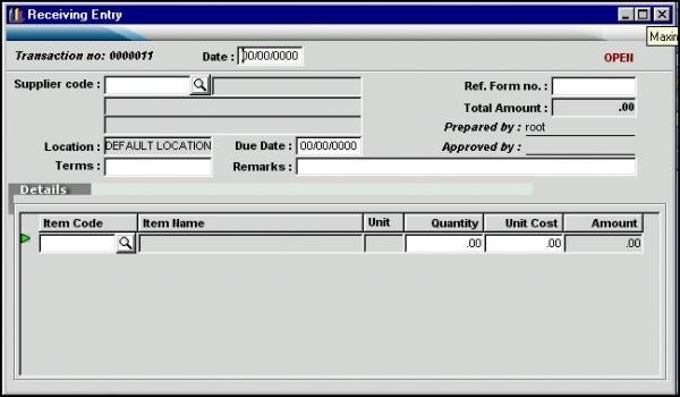Focus the Date input field
This screenshot has height=397, width=680.
pos(270,56)
